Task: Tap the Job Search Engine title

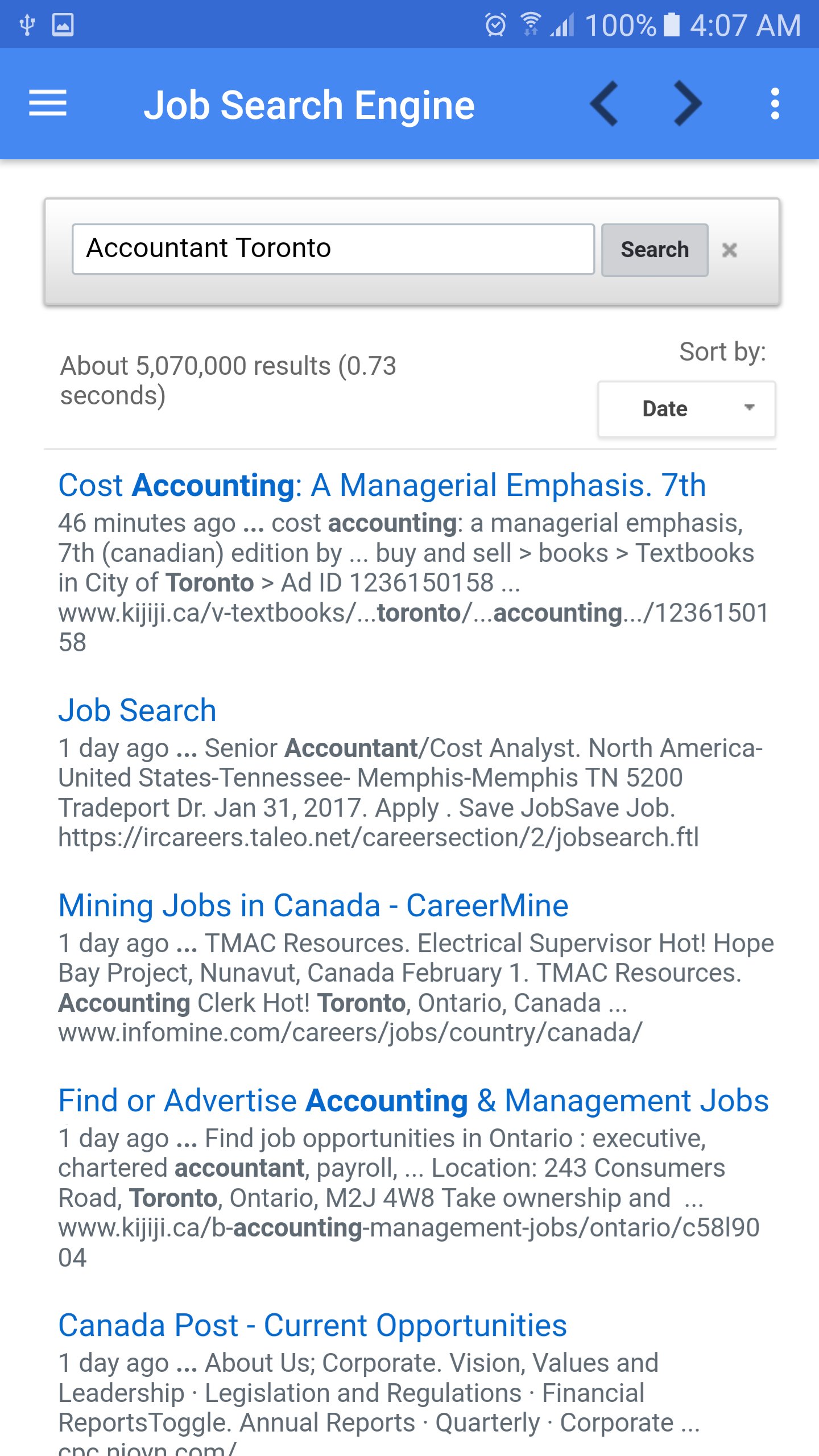Action: tap(309, 105)
